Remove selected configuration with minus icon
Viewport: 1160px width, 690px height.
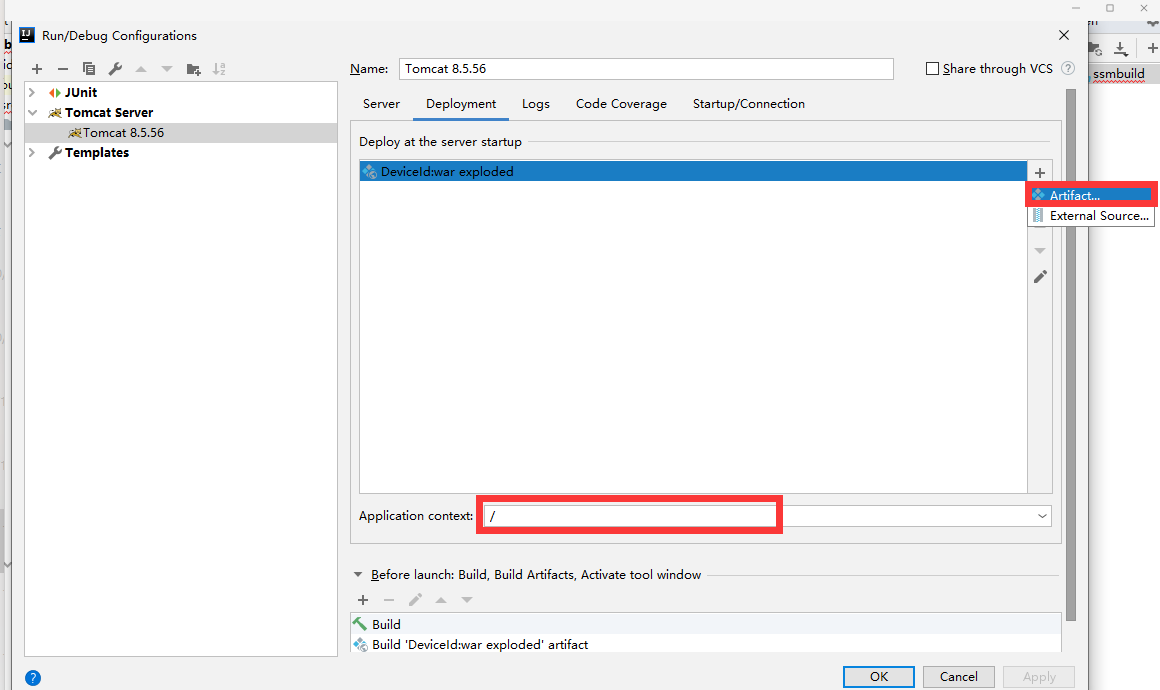pyautogui.click(x=63, y=69)
